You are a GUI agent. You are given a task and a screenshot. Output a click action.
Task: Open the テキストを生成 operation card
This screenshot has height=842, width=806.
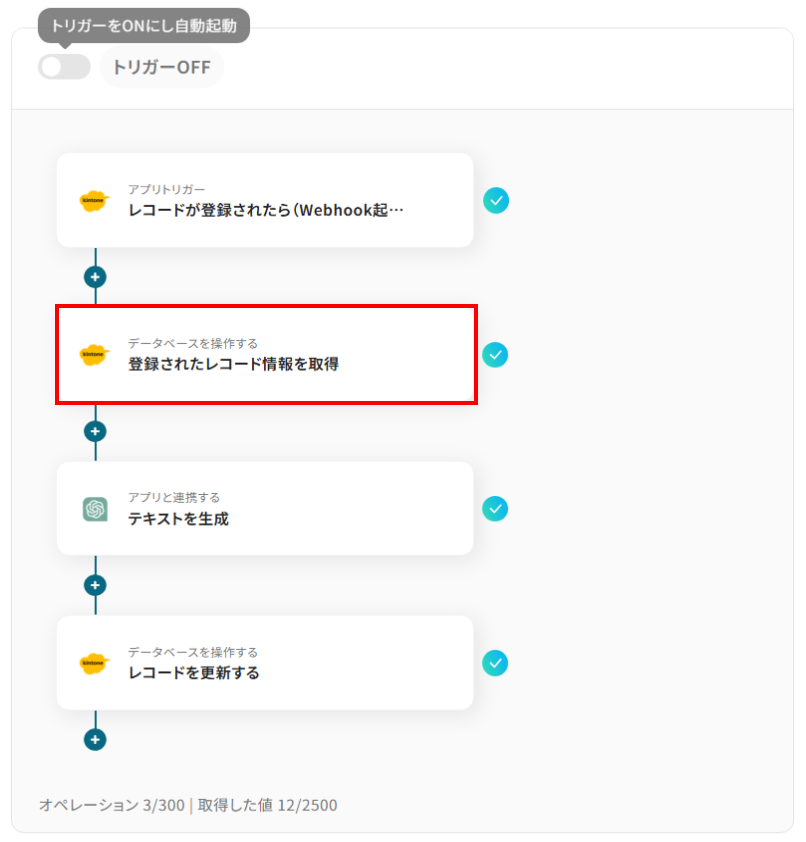coord(265,509)
